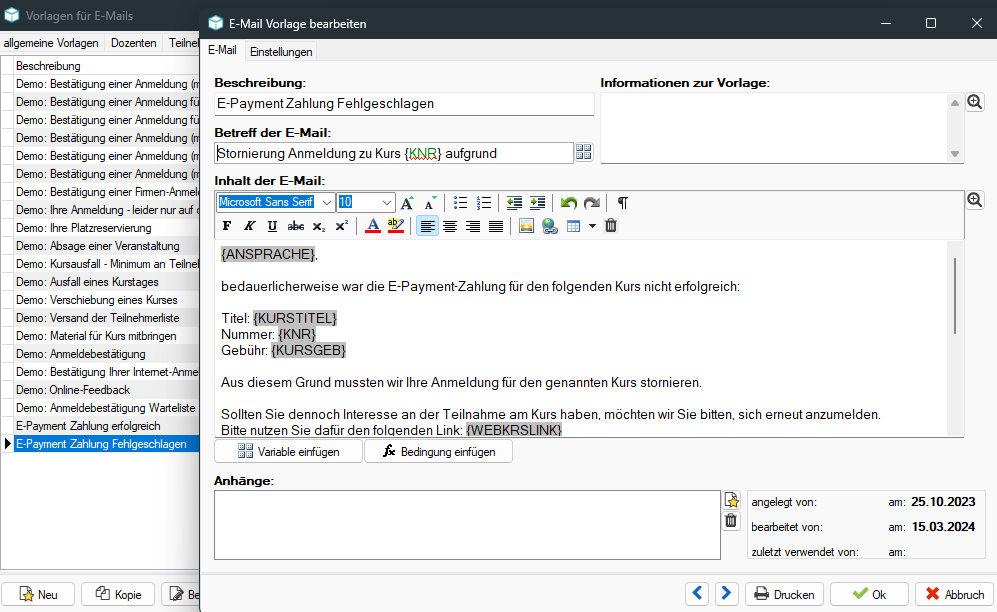Insert a table into the email

tap(573, 226)
